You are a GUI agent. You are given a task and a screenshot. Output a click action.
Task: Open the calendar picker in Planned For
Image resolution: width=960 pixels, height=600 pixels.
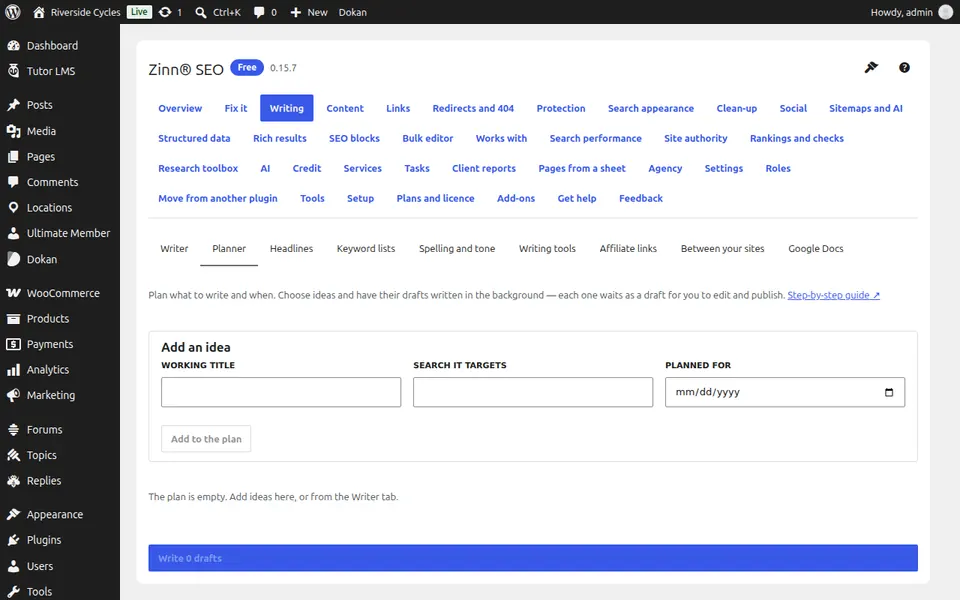click(x=889, y=392)
